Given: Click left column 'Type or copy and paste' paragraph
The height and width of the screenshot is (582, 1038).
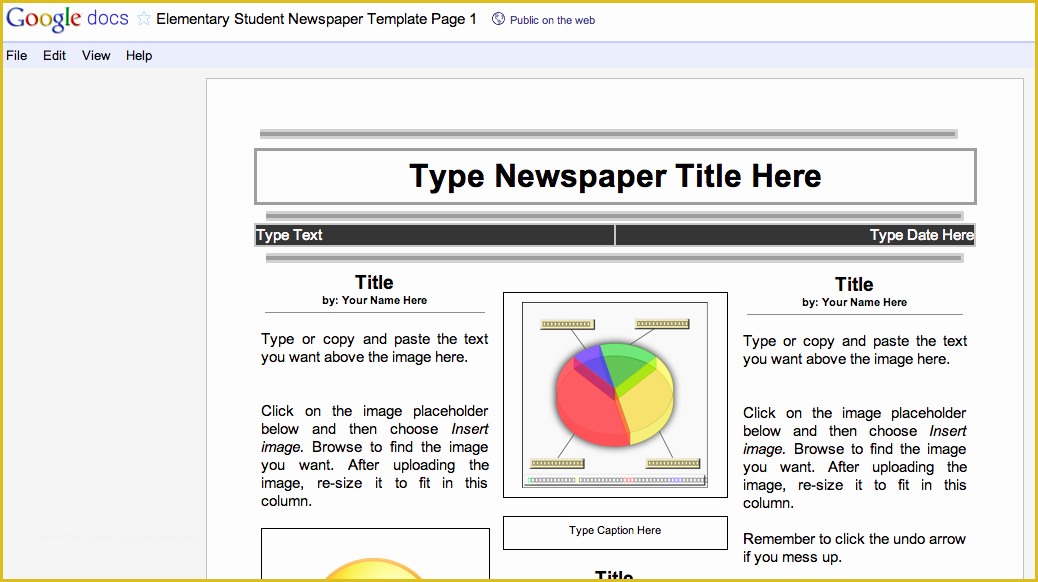Looking at the screenshot, I should [x=375, y=348].
